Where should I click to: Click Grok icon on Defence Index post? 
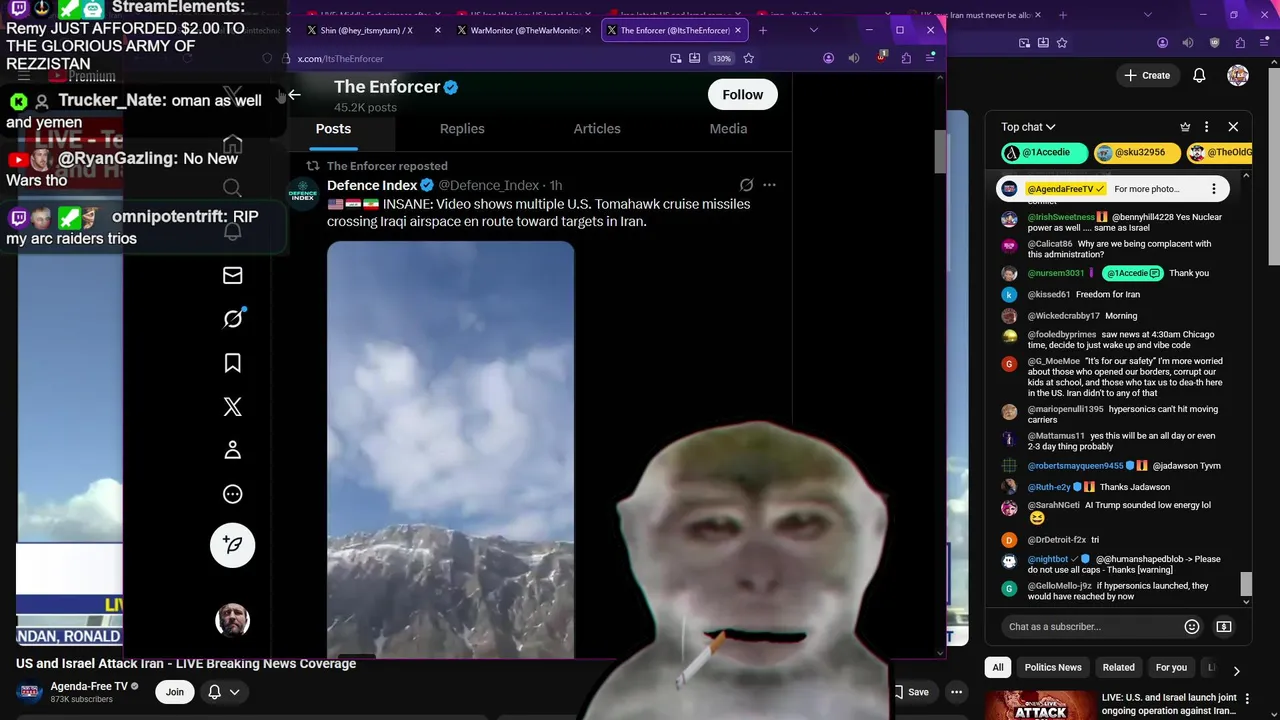pos(746,185)
